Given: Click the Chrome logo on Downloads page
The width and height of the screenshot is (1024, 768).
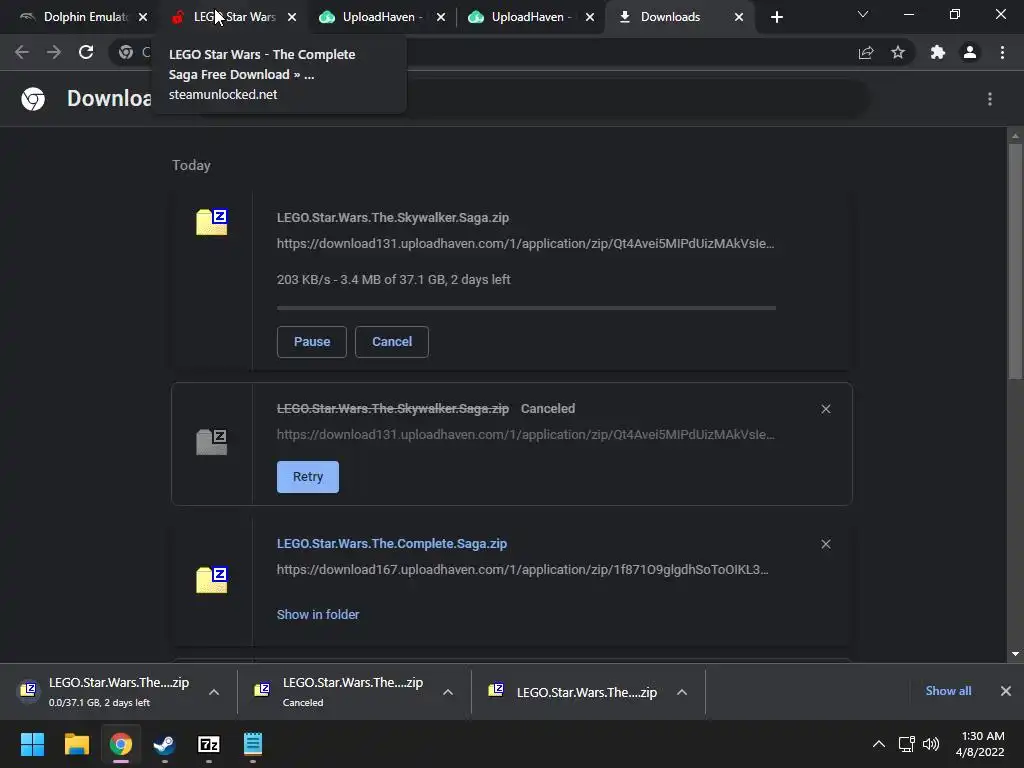Looking at the screenshot, I should (x=33, y=99).
